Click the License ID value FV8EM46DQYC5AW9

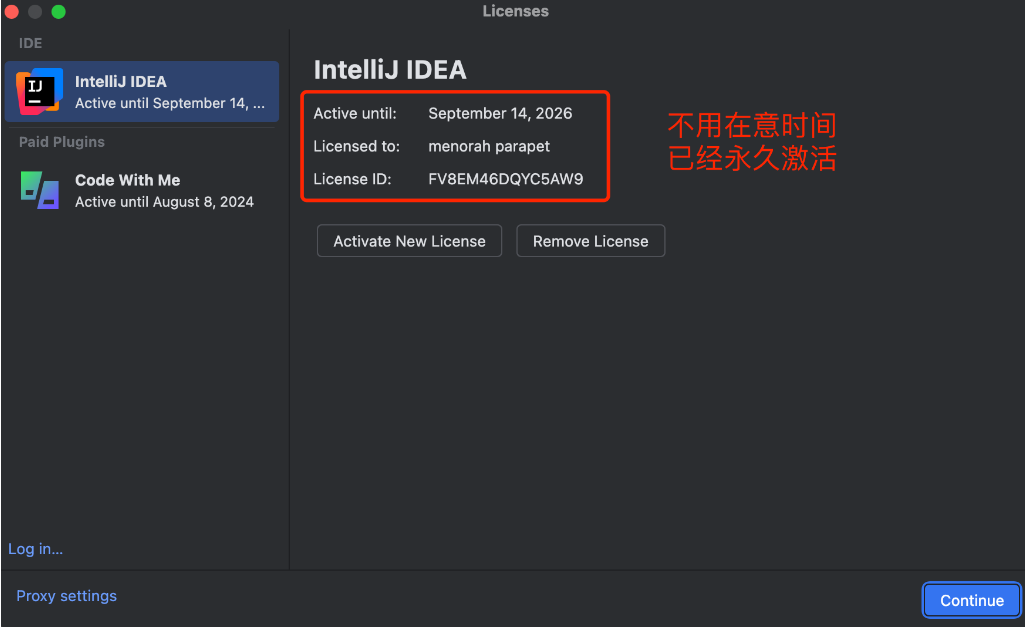pos(505,180)
